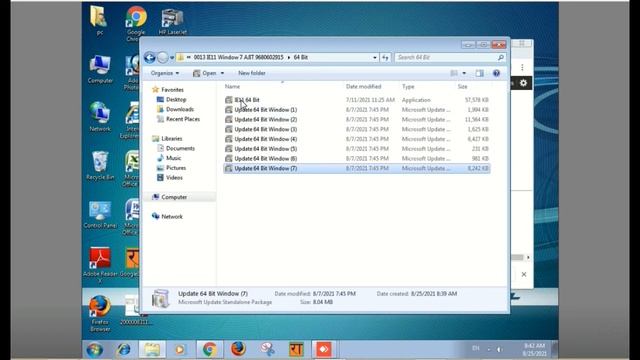This screenshot has height=360, width=640.
Task: Click icon of Update 64 Bit Window (7)
Action: (229, 169)
